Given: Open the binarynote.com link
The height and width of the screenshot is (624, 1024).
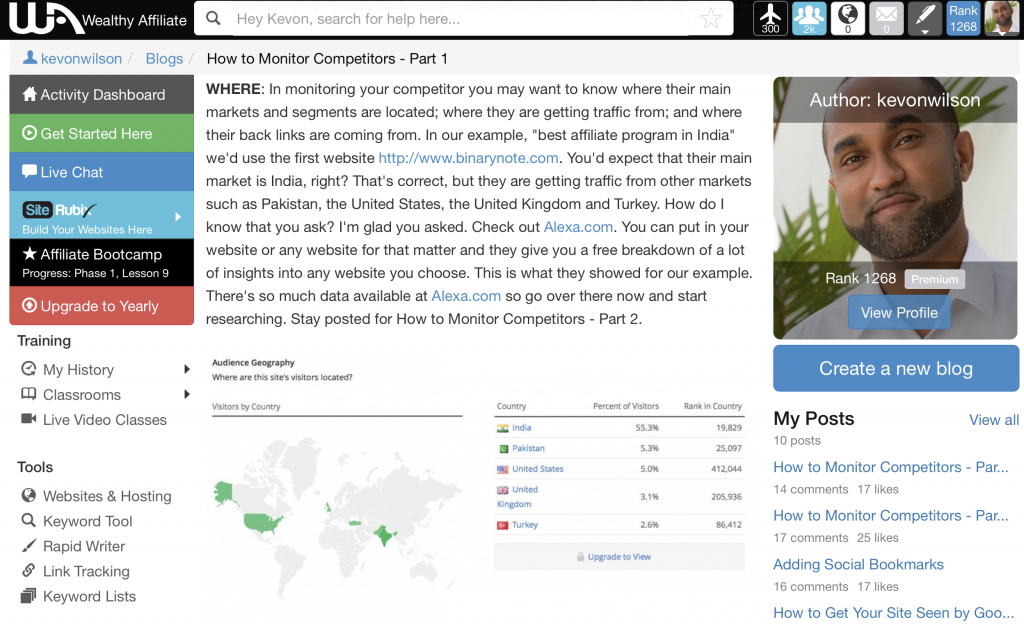Looking at the screenshot, I should click(x=468, y=158).
